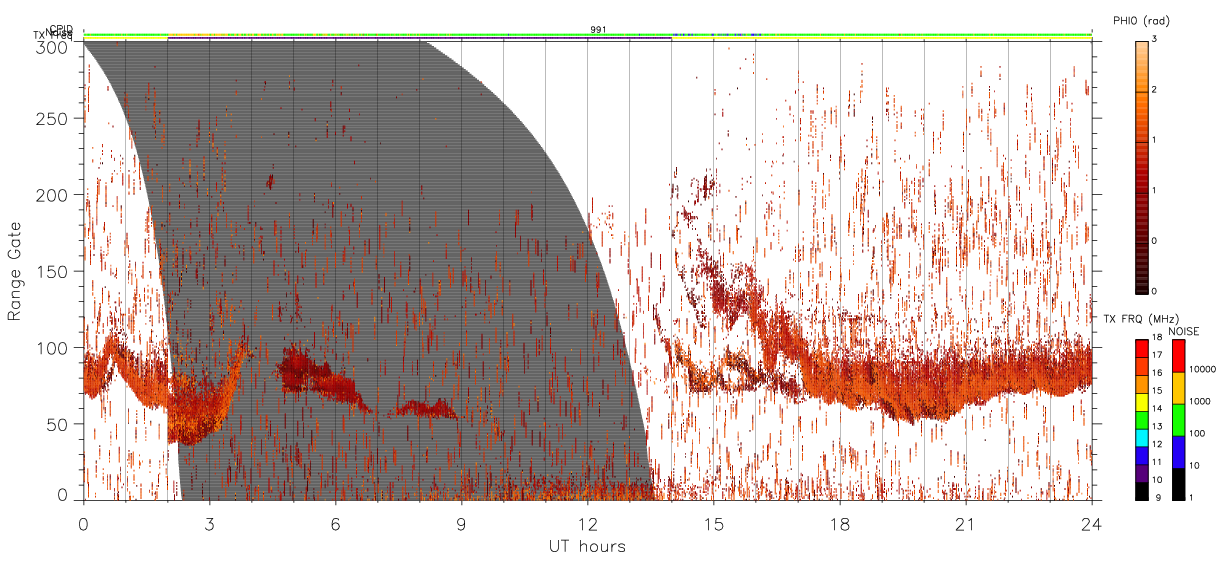Click x-axis tick label '3' UT hours

209,524
